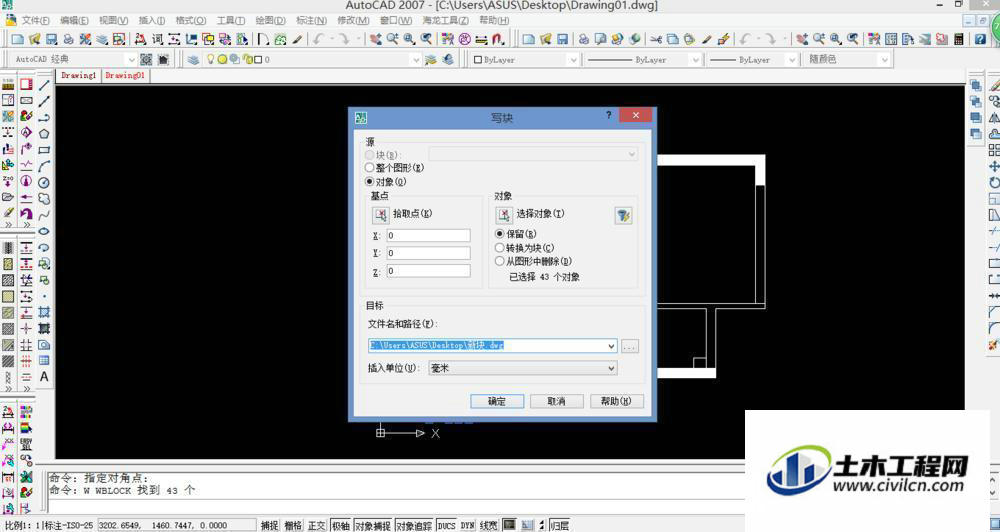This screenshot has height=532, width=1000.
Task: Click the Array tool in modify toolbar
Action: point(994,151)
